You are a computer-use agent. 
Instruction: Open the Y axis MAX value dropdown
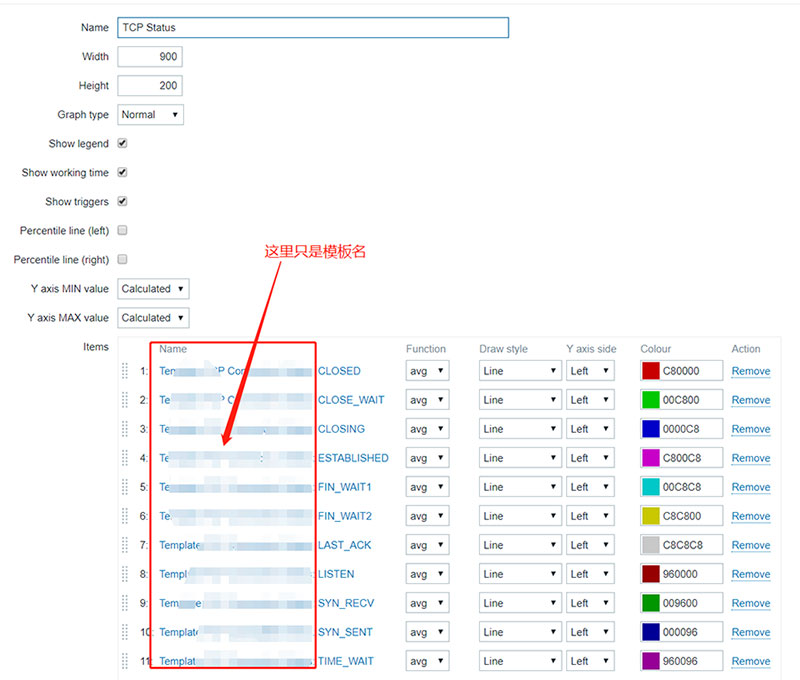[x=153, y=318]
